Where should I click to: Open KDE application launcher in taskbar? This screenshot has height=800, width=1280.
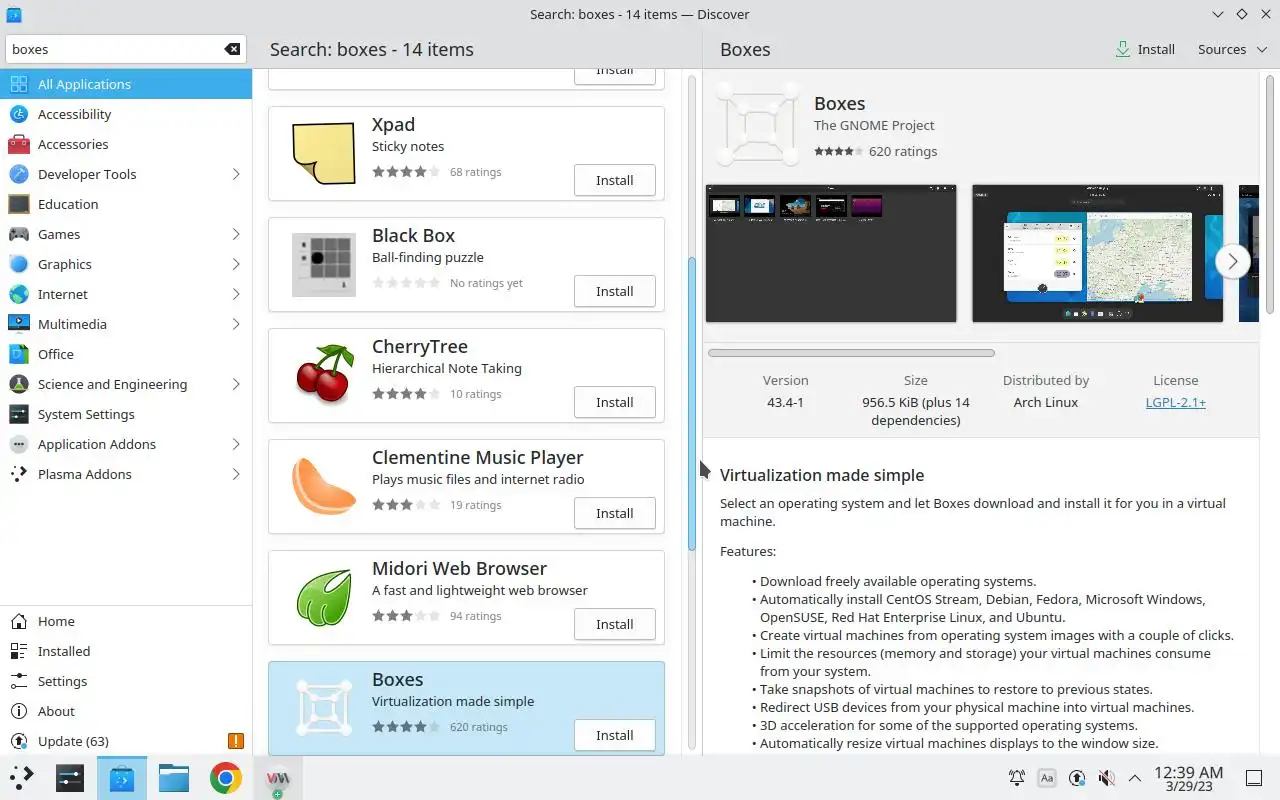tap(21, 778)
